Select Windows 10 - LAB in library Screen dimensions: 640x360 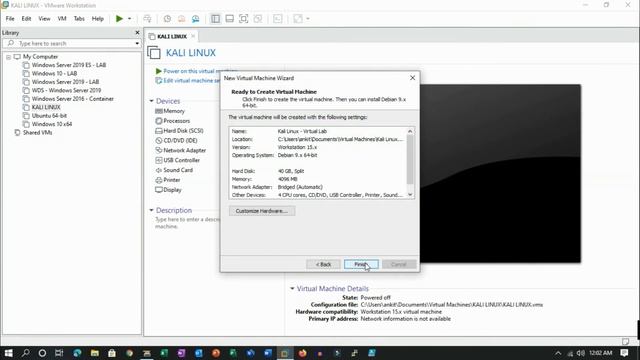click(x=54, y=73)
